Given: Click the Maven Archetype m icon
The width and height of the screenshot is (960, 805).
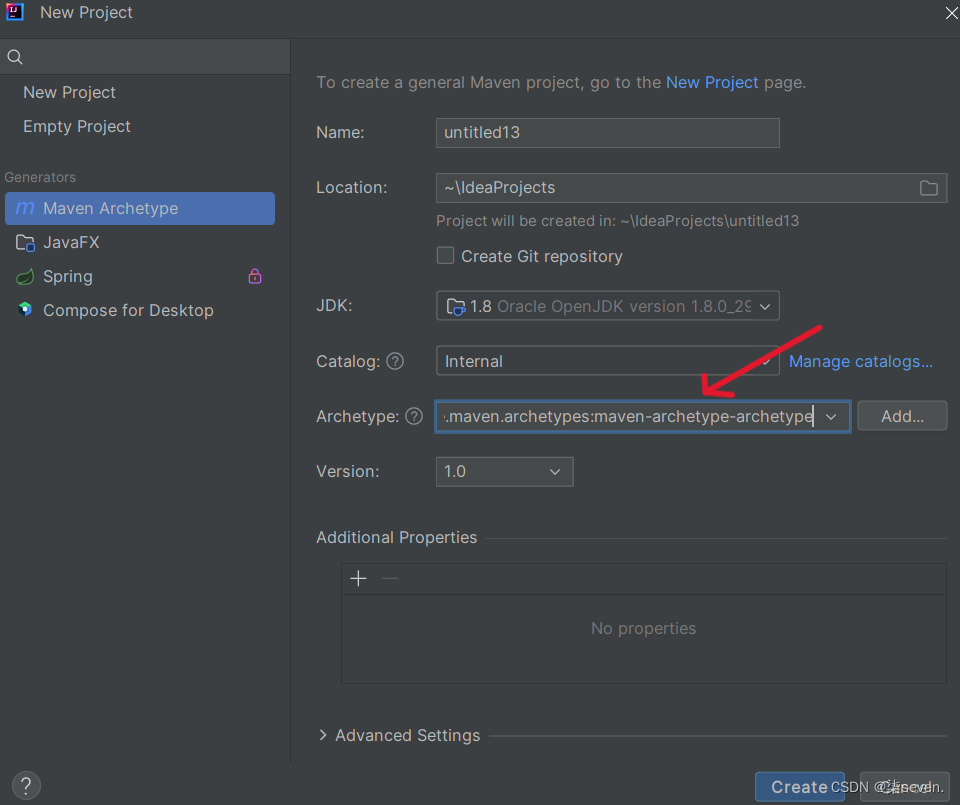Looking at the screenshot, I should [25, 208].
